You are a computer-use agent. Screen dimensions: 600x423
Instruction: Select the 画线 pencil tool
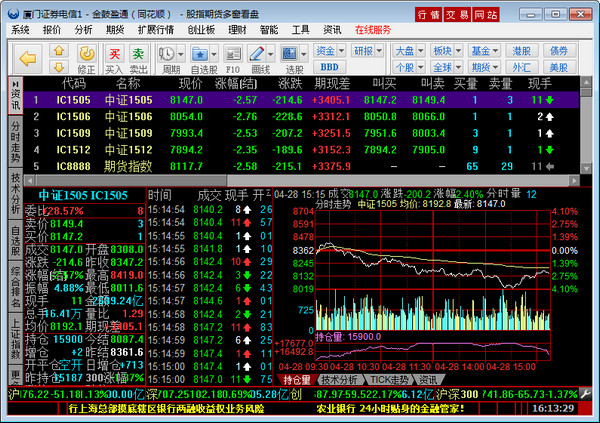click(256, 54)
